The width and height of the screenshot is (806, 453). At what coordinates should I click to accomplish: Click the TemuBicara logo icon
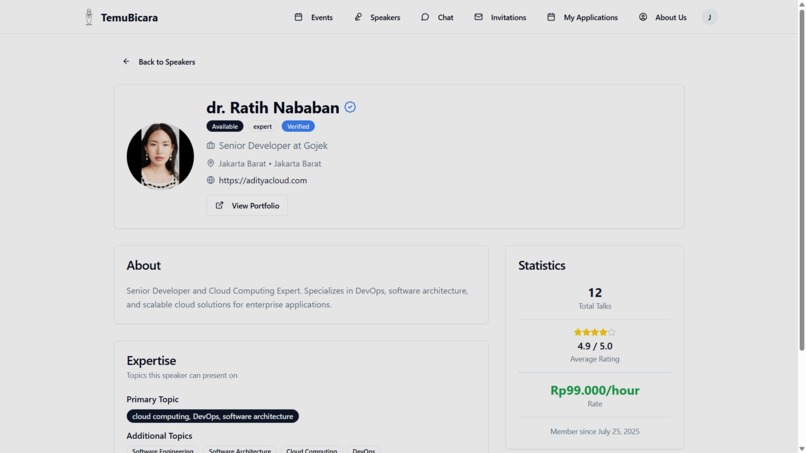click(x=89, y=17)
